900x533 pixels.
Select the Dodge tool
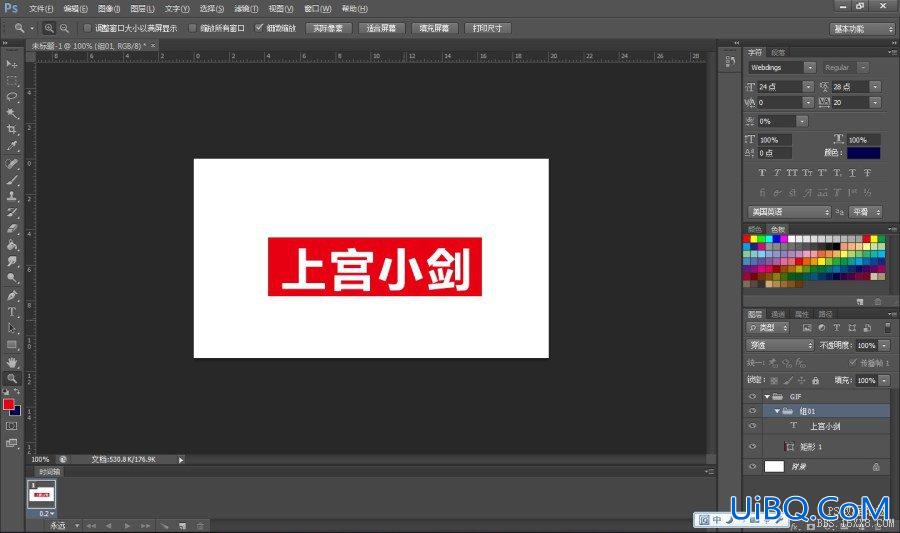coord(11,278)
